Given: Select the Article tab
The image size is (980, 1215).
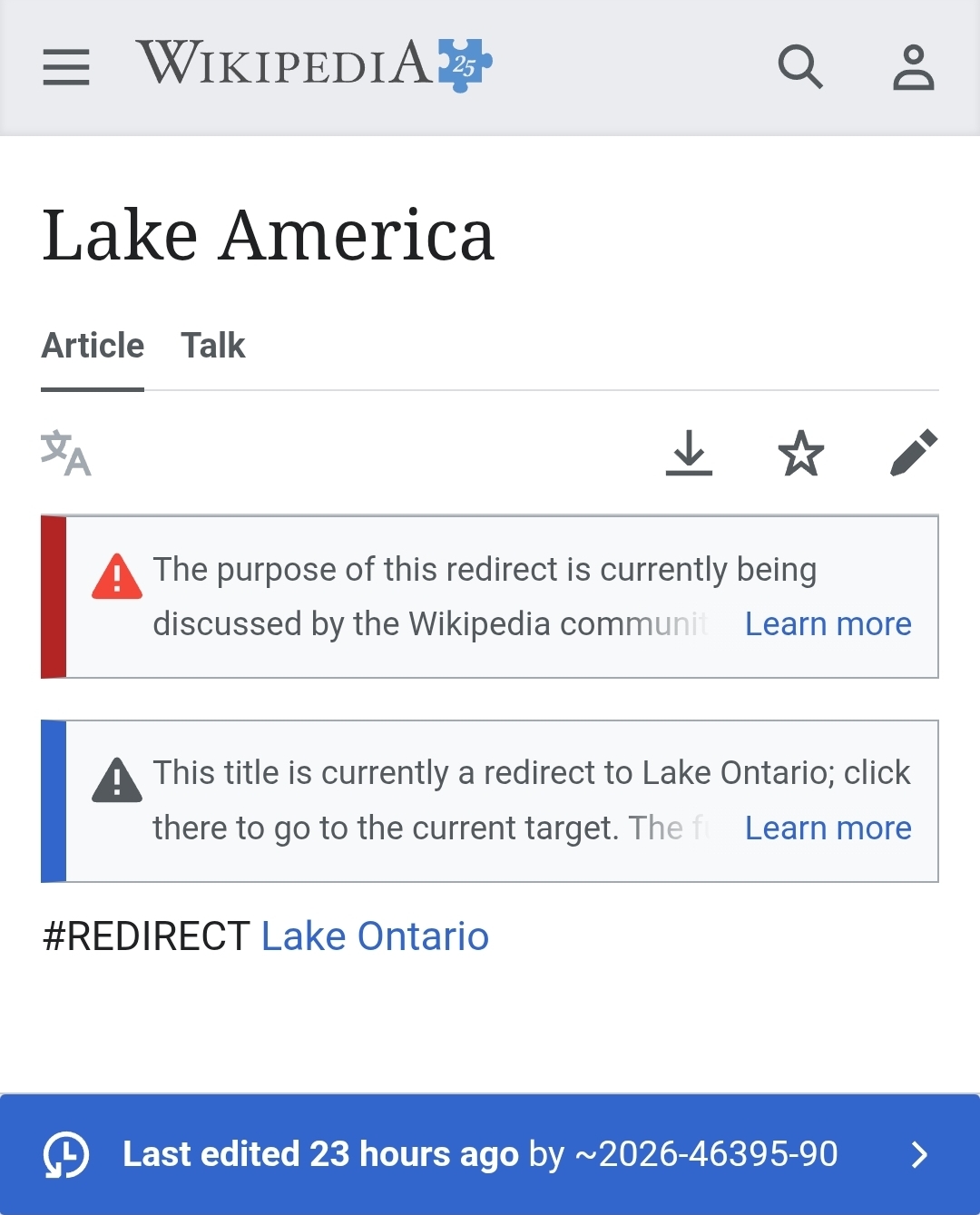Looking at the screenshot, I should tap(93, 346).
